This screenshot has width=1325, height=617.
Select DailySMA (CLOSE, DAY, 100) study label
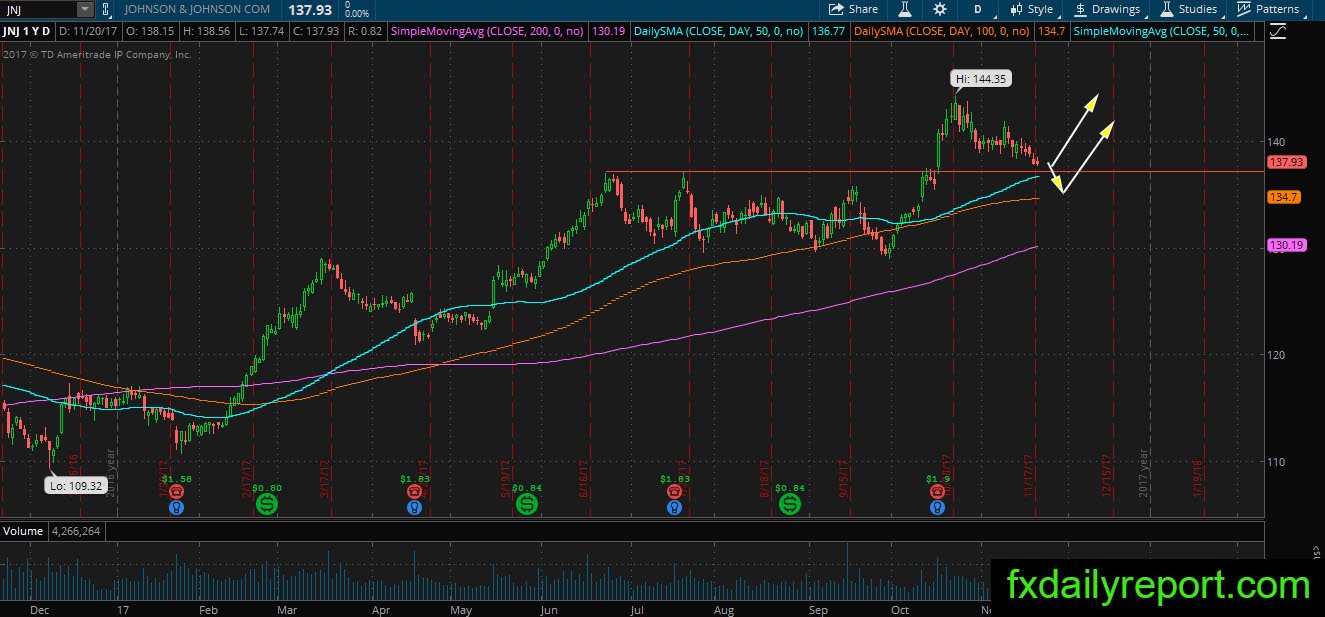click(x=942, y=32)
